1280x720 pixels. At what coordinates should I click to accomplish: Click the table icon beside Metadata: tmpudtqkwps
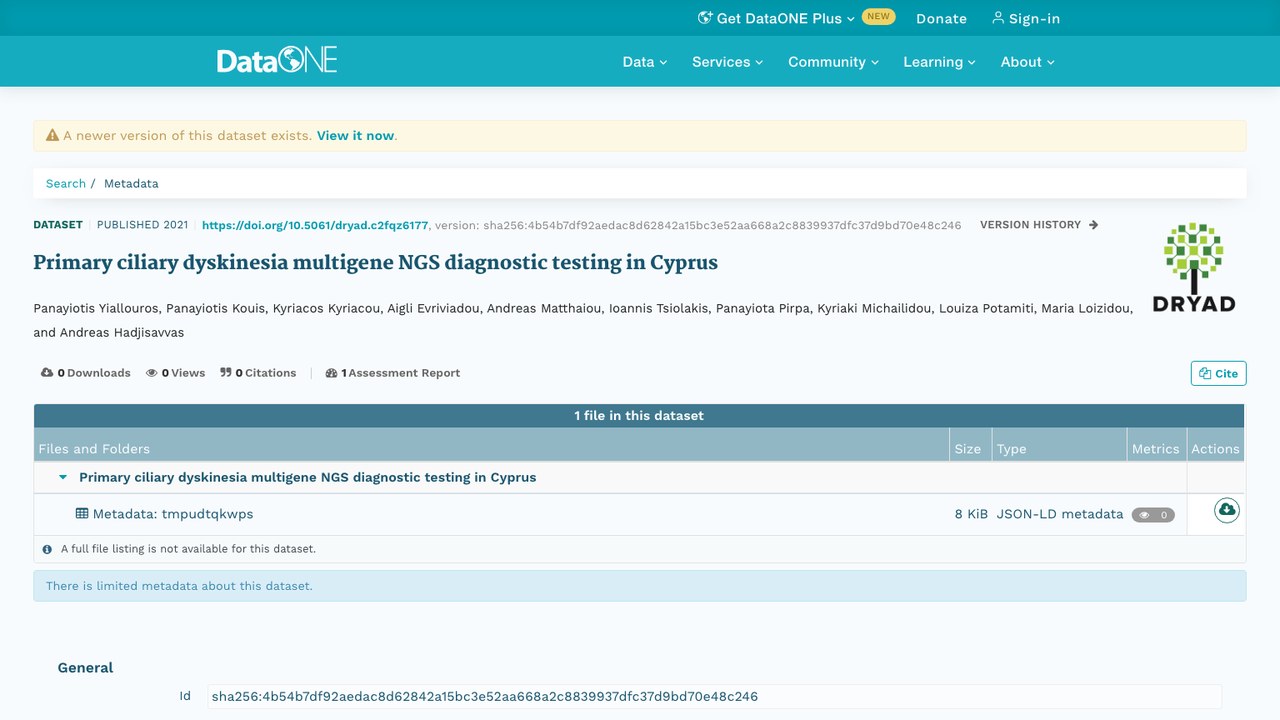click(82, 513)
